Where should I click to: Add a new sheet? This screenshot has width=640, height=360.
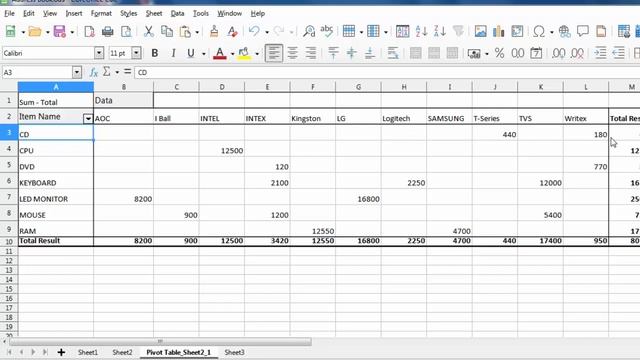61,352
